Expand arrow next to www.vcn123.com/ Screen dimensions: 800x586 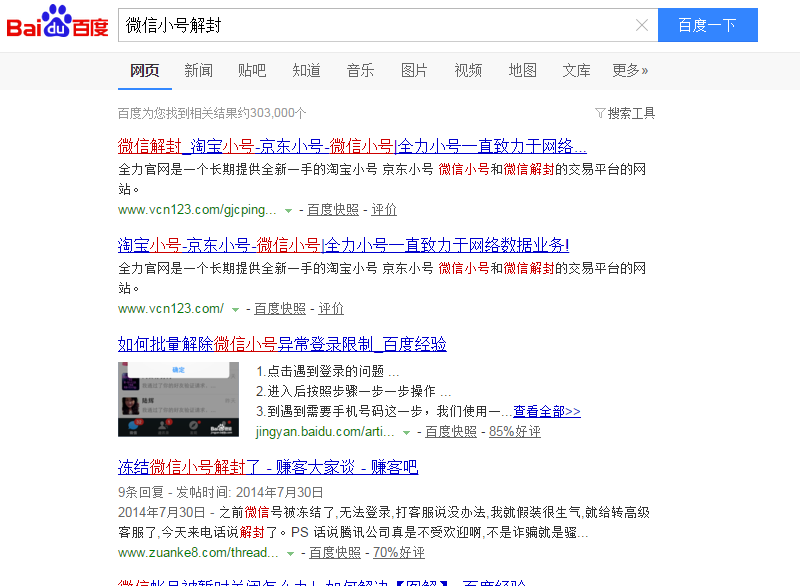click(x=235, y=310)
